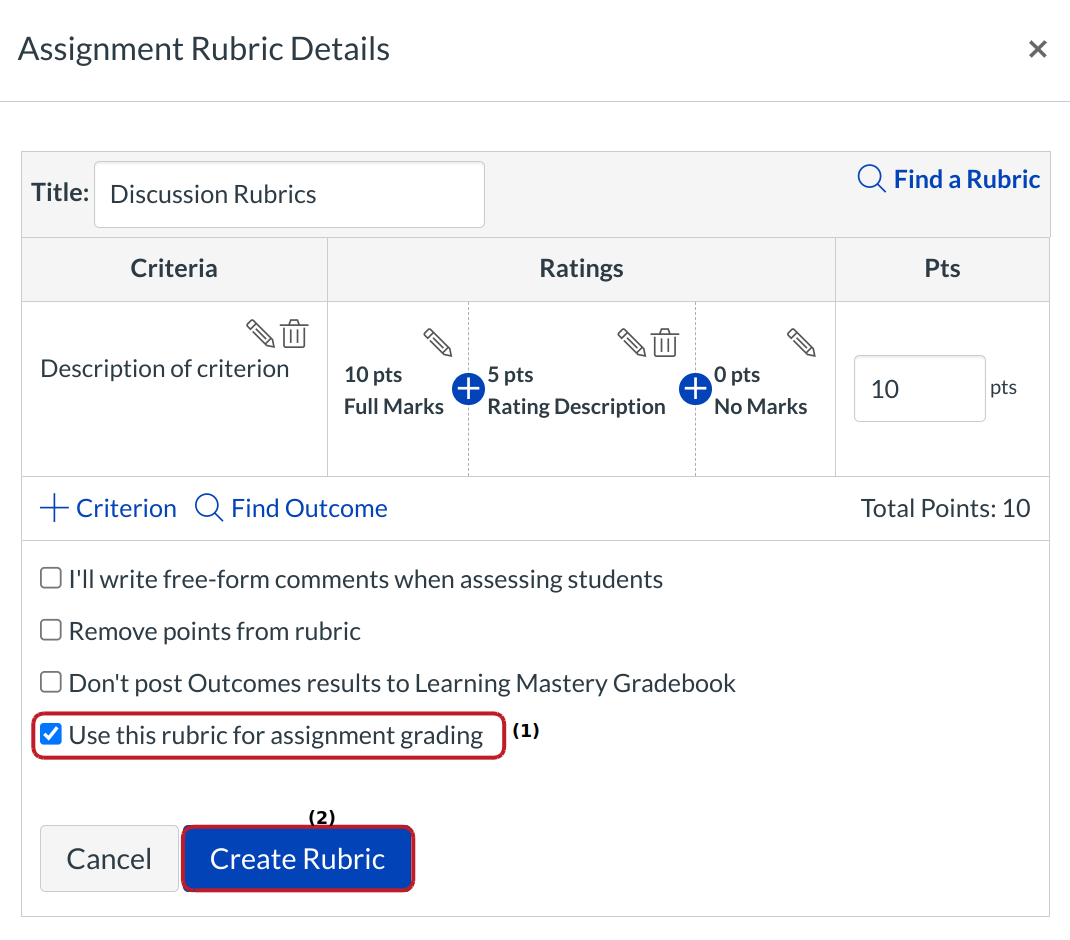Edit the 5 pts rating description pencil
This screenshot has width=1070, height=940.
click(632, 342)
